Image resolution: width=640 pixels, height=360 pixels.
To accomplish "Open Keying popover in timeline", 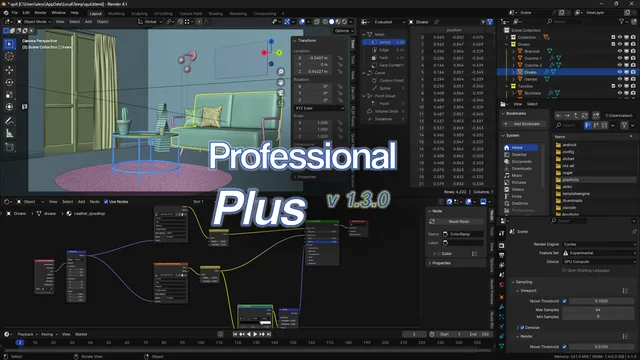I will [x=49, y=334].
